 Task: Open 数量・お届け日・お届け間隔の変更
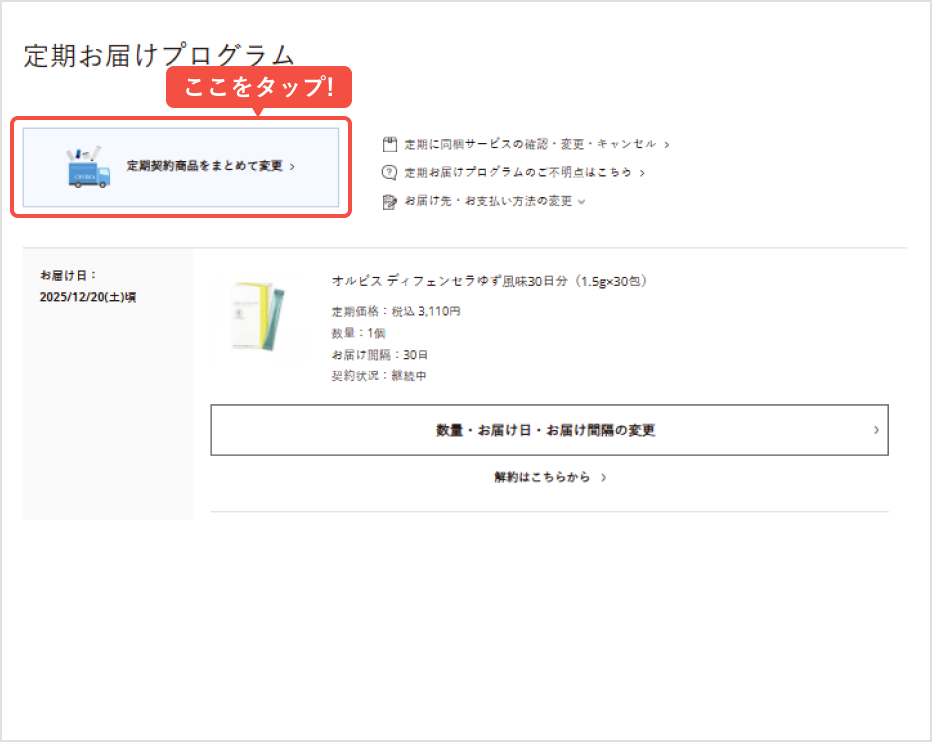pos(548,430)
